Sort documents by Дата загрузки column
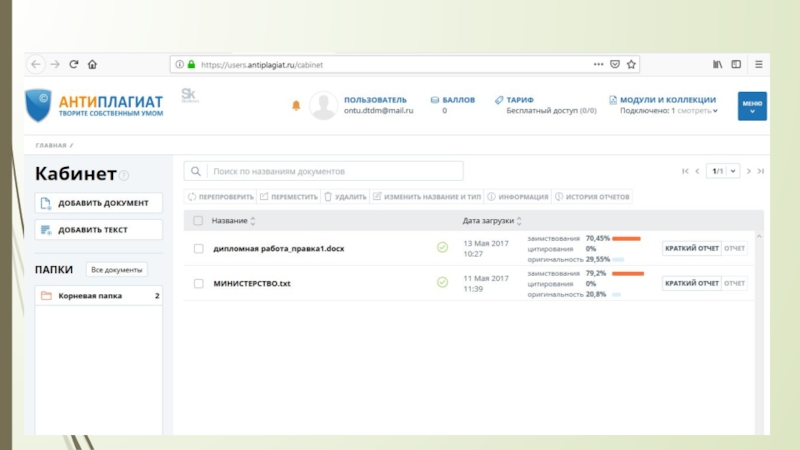 tap(492, 220)
